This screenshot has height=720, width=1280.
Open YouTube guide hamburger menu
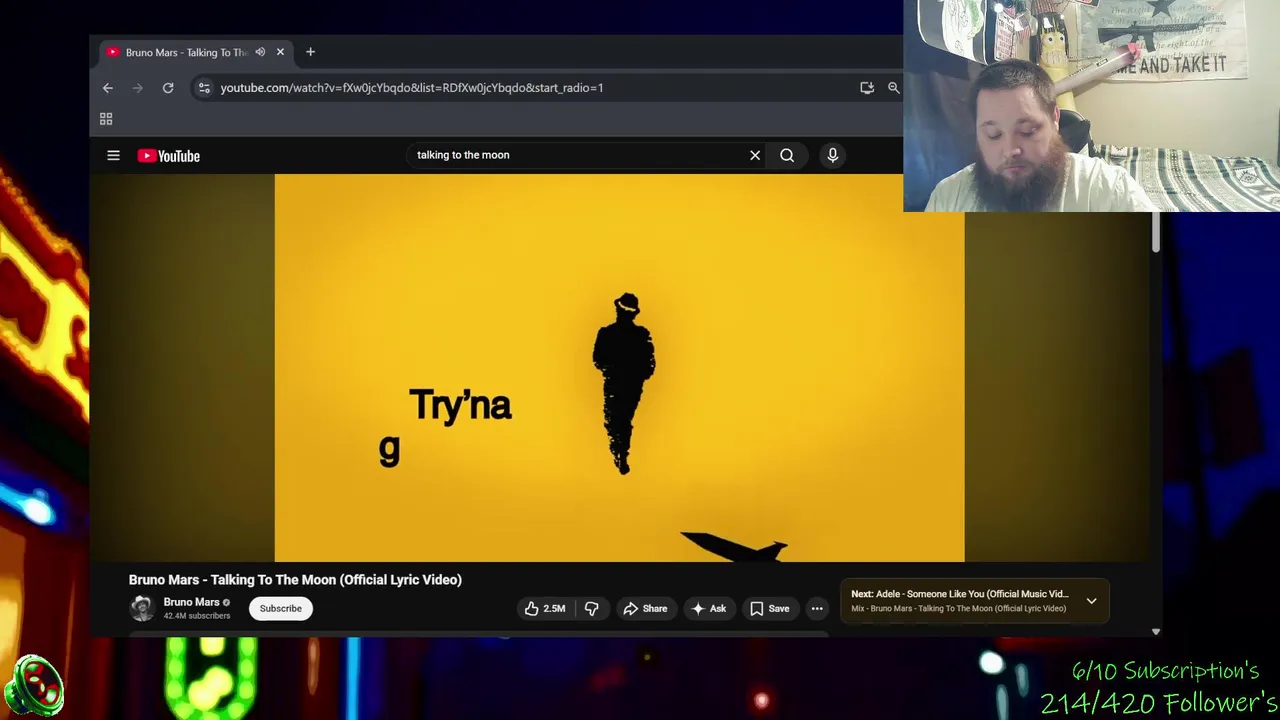(x=114, y=156)
